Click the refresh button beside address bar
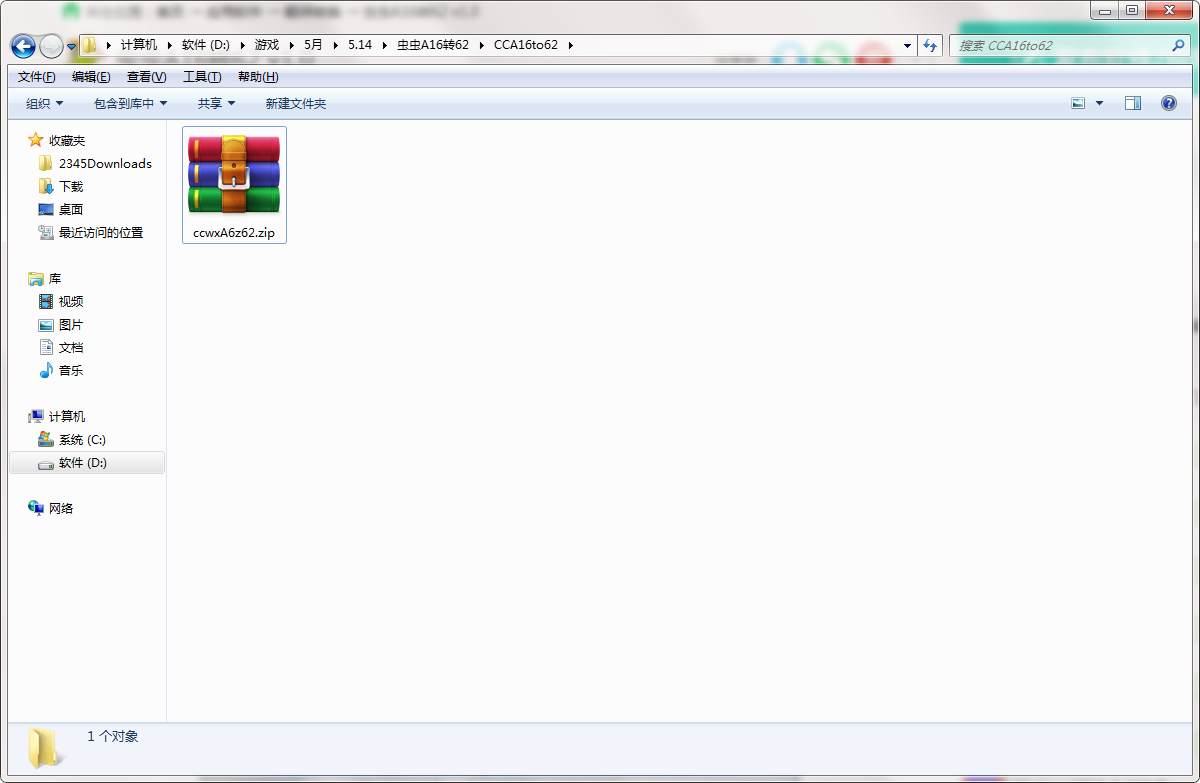 pos(930,45)
